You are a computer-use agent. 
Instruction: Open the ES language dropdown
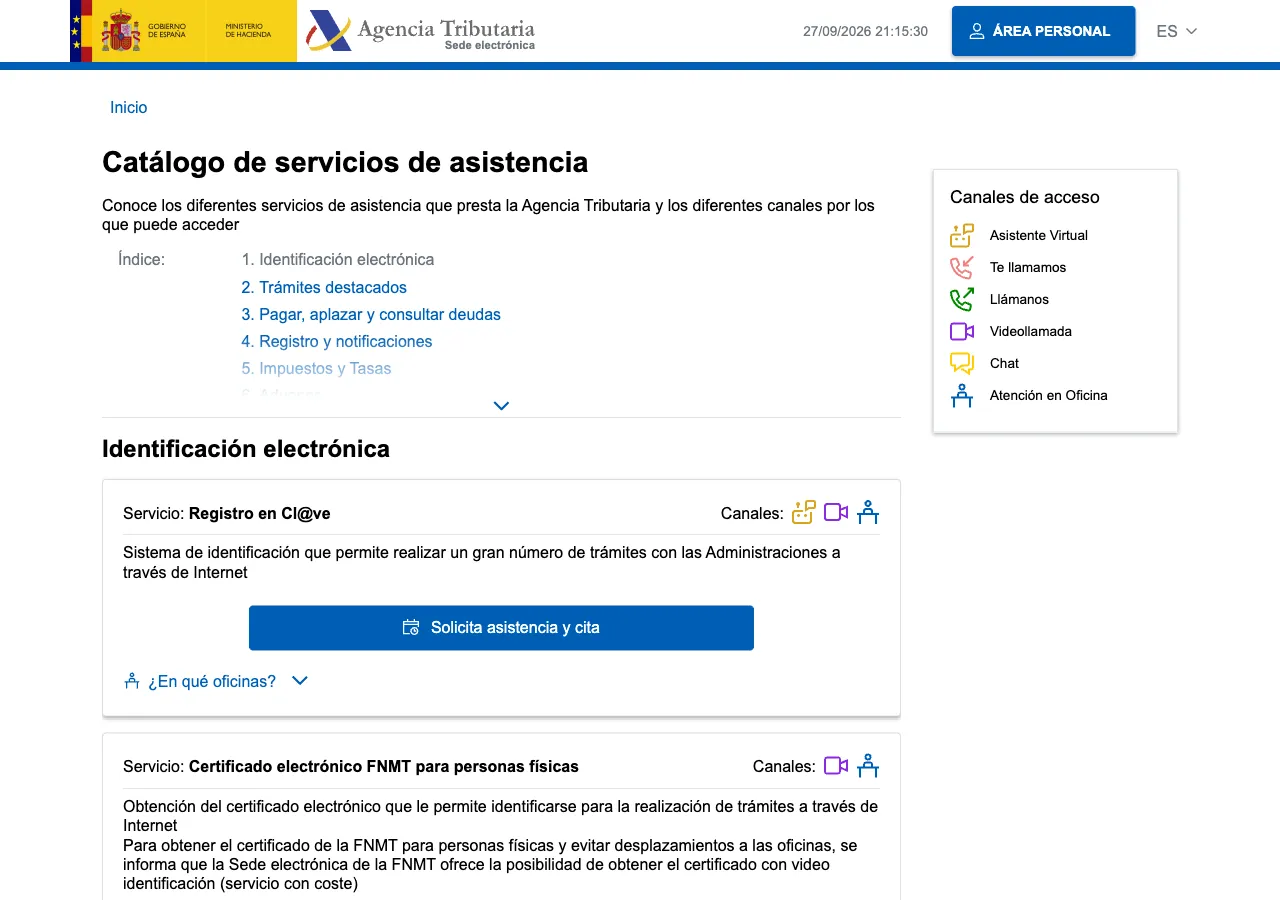[1177, 31]
